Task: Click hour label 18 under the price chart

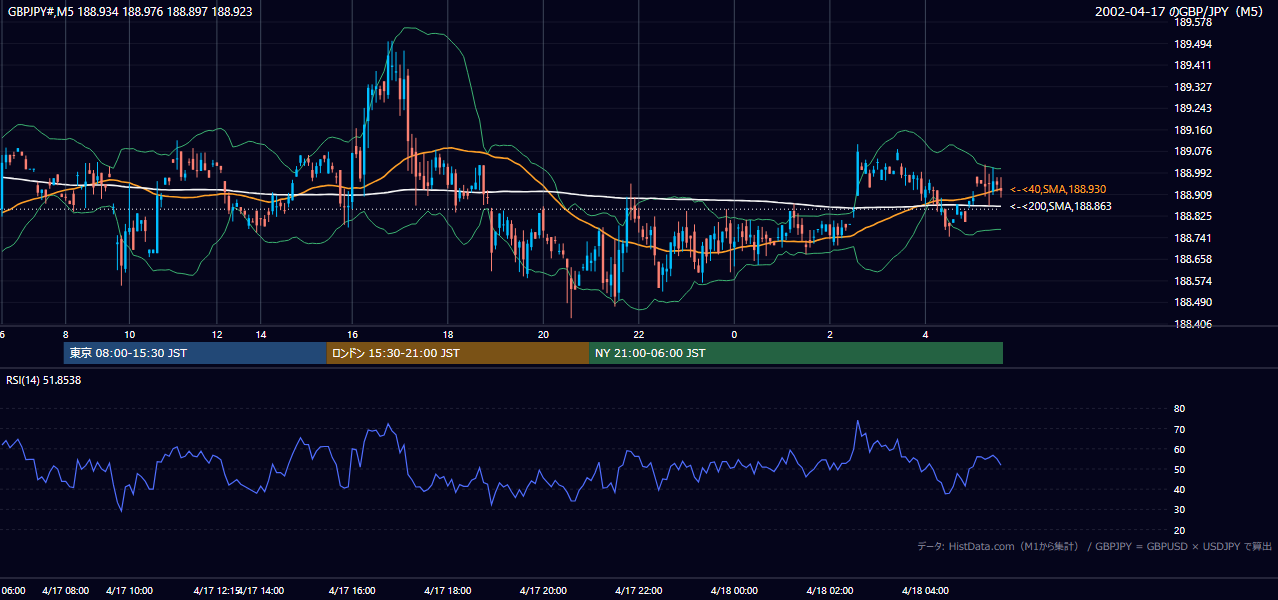Action: point(448,334)
